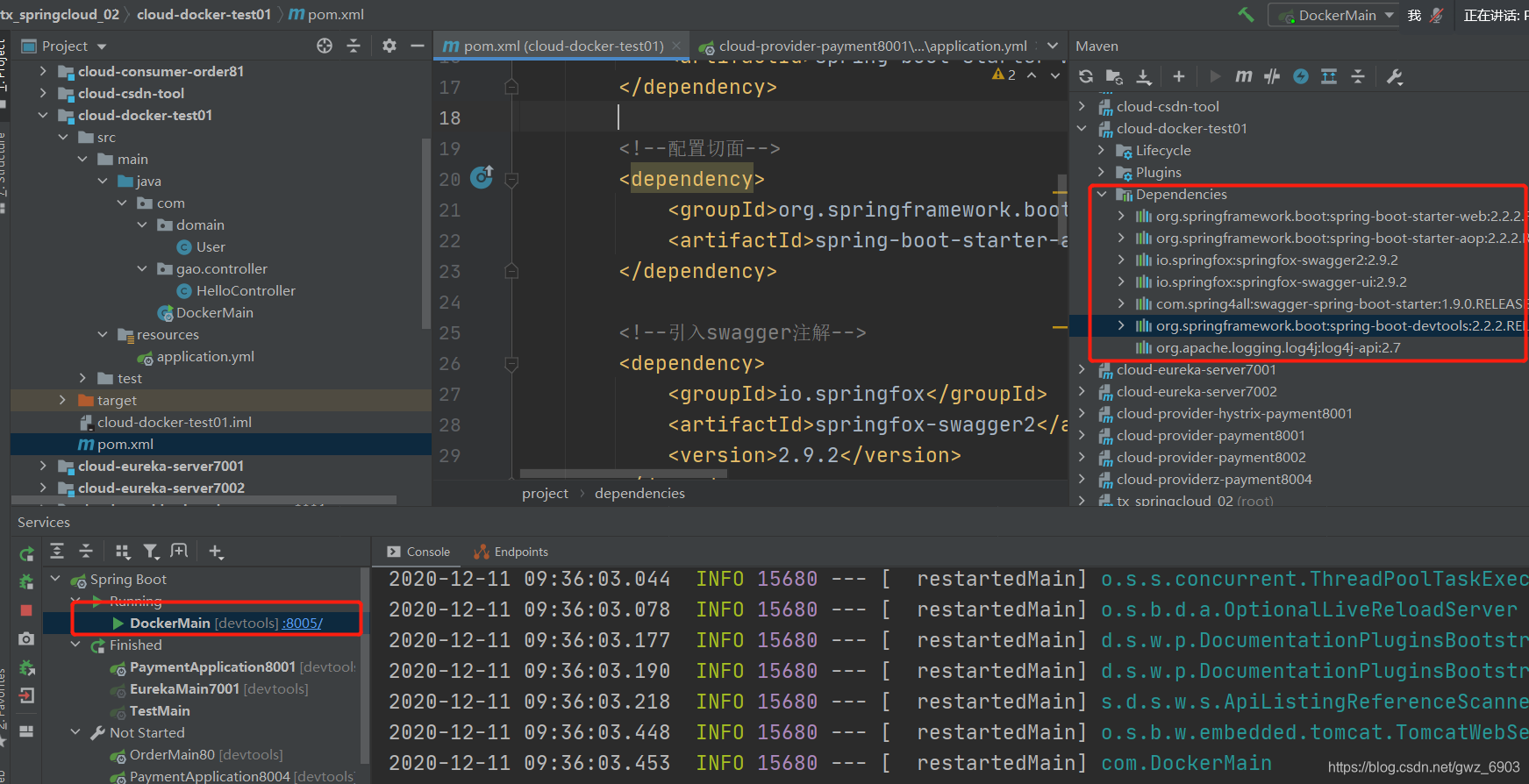Click the exit icon in Services sidebar
This screenshot has width=1529, height=784.
click(x=26, y=695)
